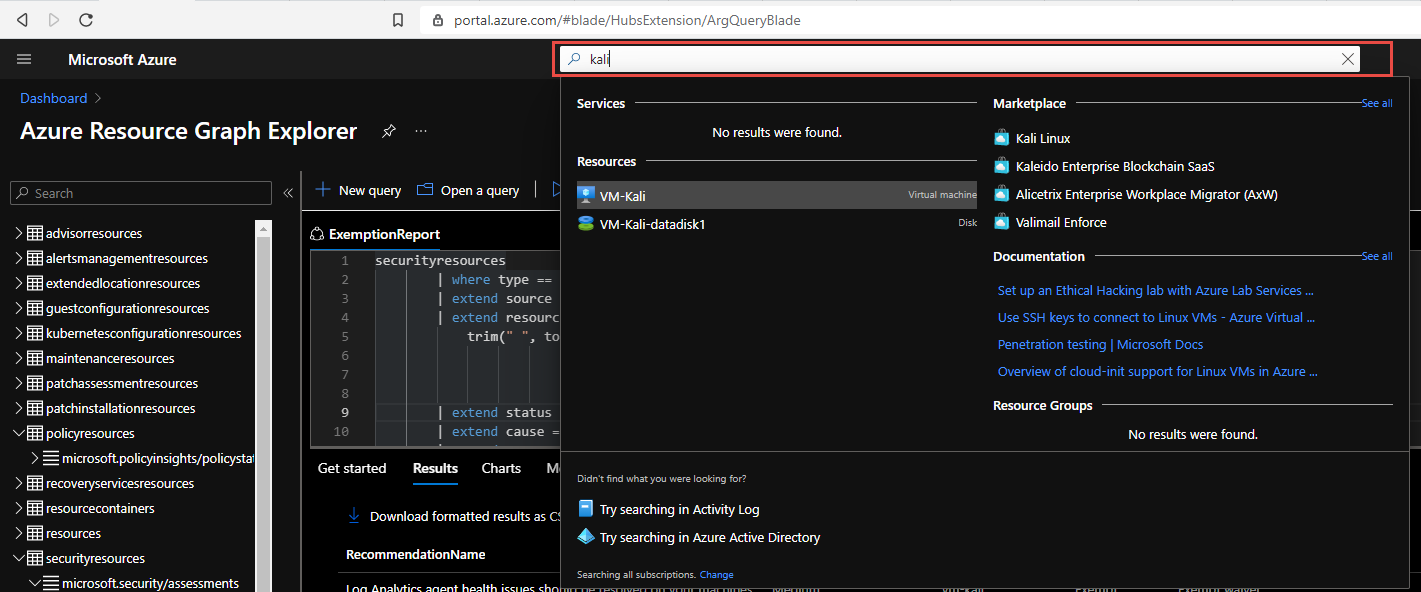Viewport: 1421px width, 592px height.
Task: Go back in the browser
Action: 23,19
